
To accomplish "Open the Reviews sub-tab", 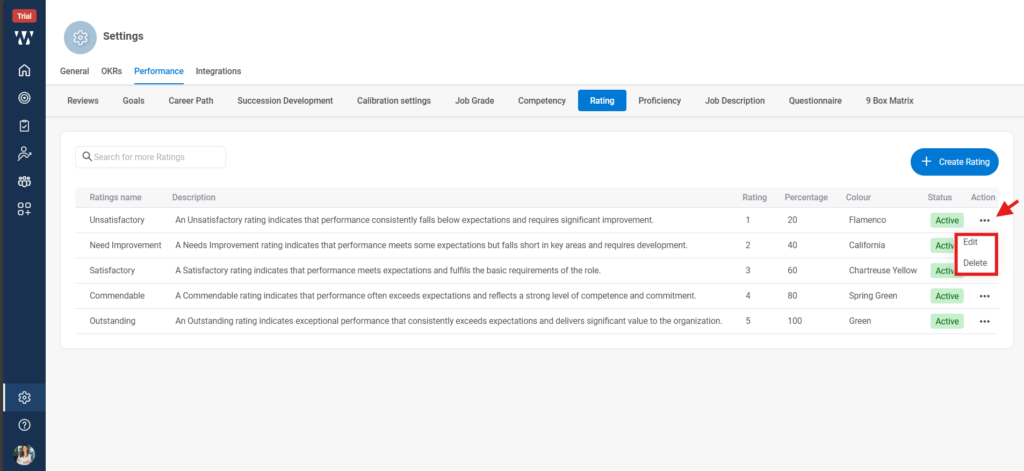I will pos(83,101).
